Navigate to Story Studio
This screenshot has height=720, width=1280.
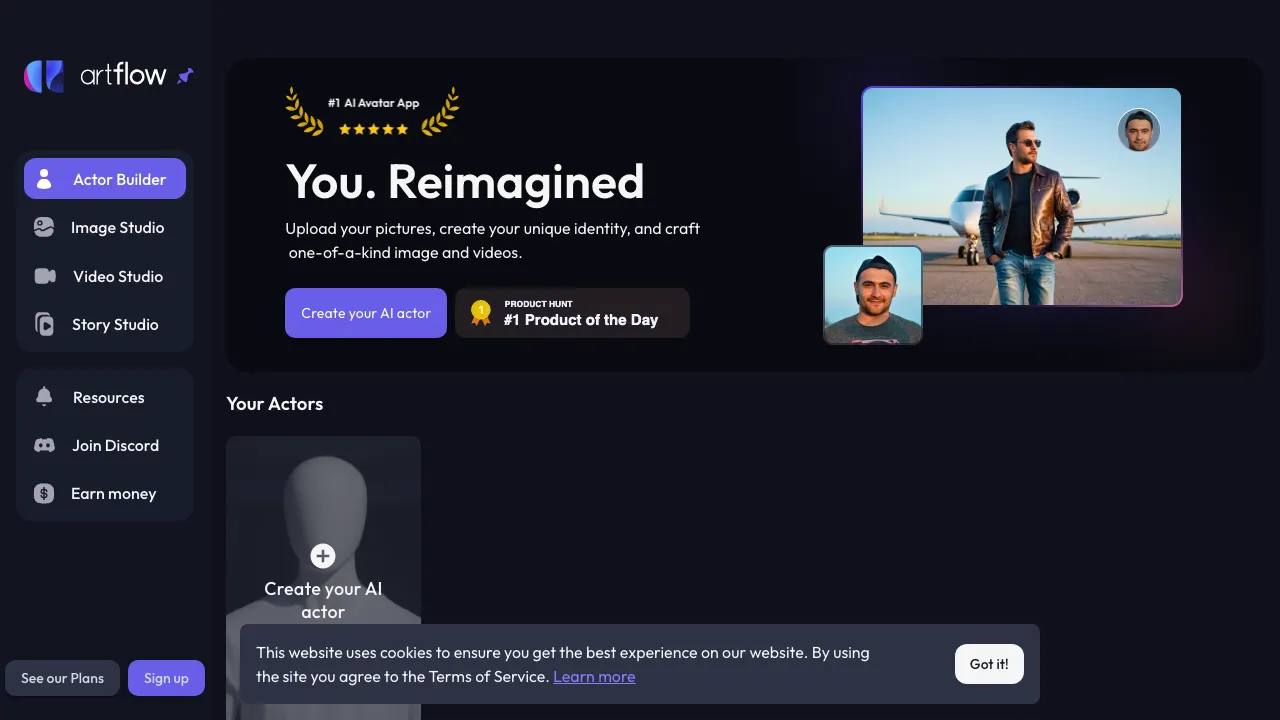(115, 324)
